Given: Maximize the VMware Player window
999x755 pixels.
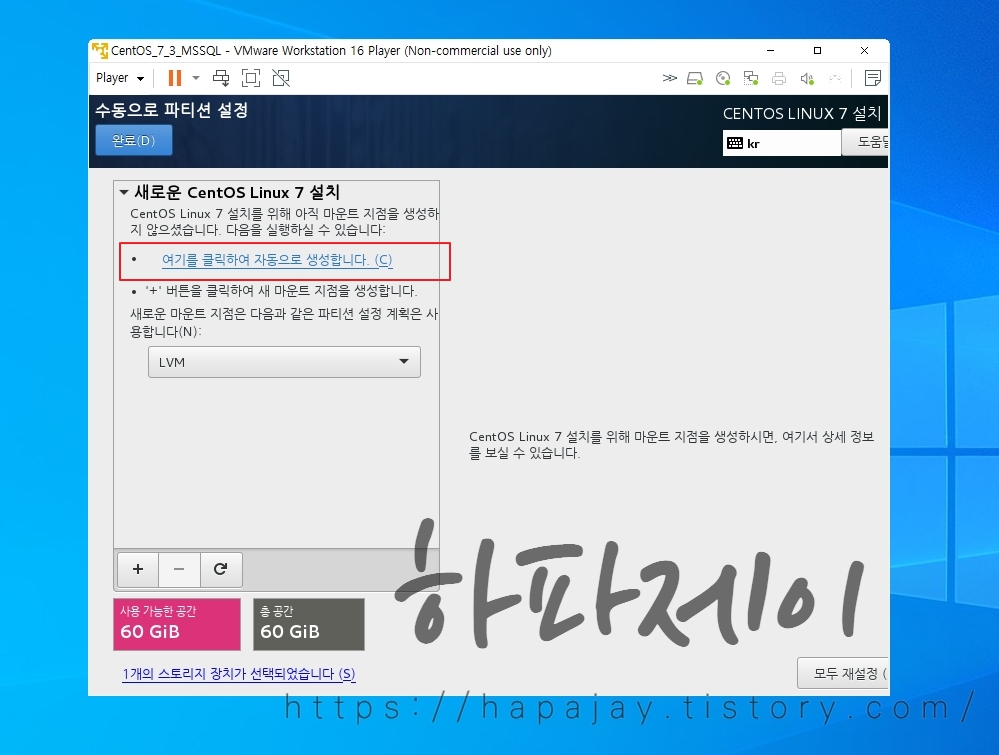Looking at the screenshot, I should [x=817, y=50].
